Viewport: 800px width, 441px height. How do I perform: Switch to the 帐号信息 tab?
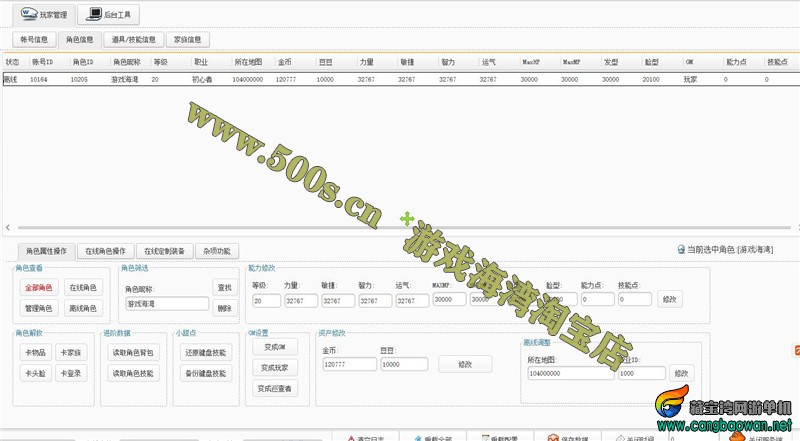point(34,39)
